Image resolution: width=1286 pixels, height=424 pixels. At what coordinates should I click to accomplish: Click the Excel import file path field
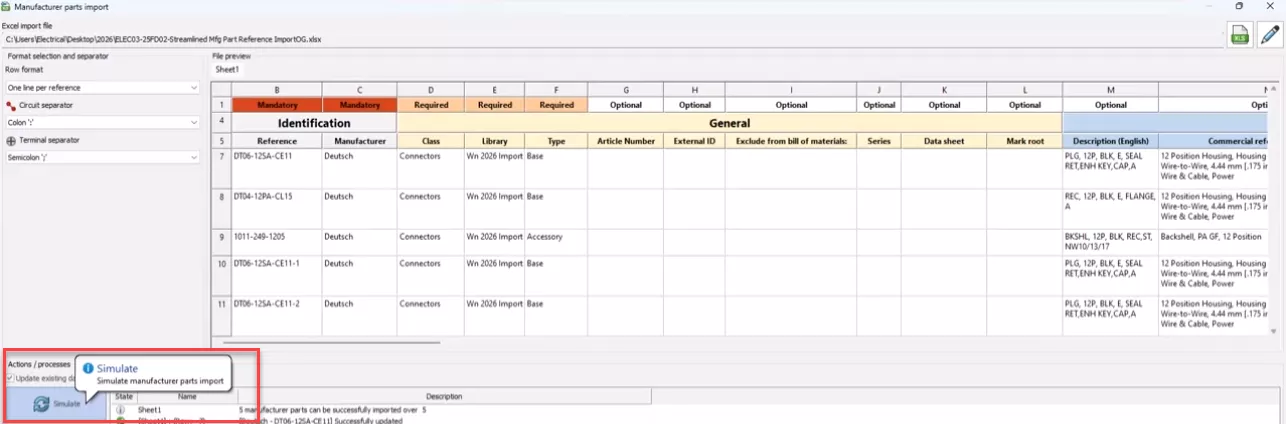[613, 40]
